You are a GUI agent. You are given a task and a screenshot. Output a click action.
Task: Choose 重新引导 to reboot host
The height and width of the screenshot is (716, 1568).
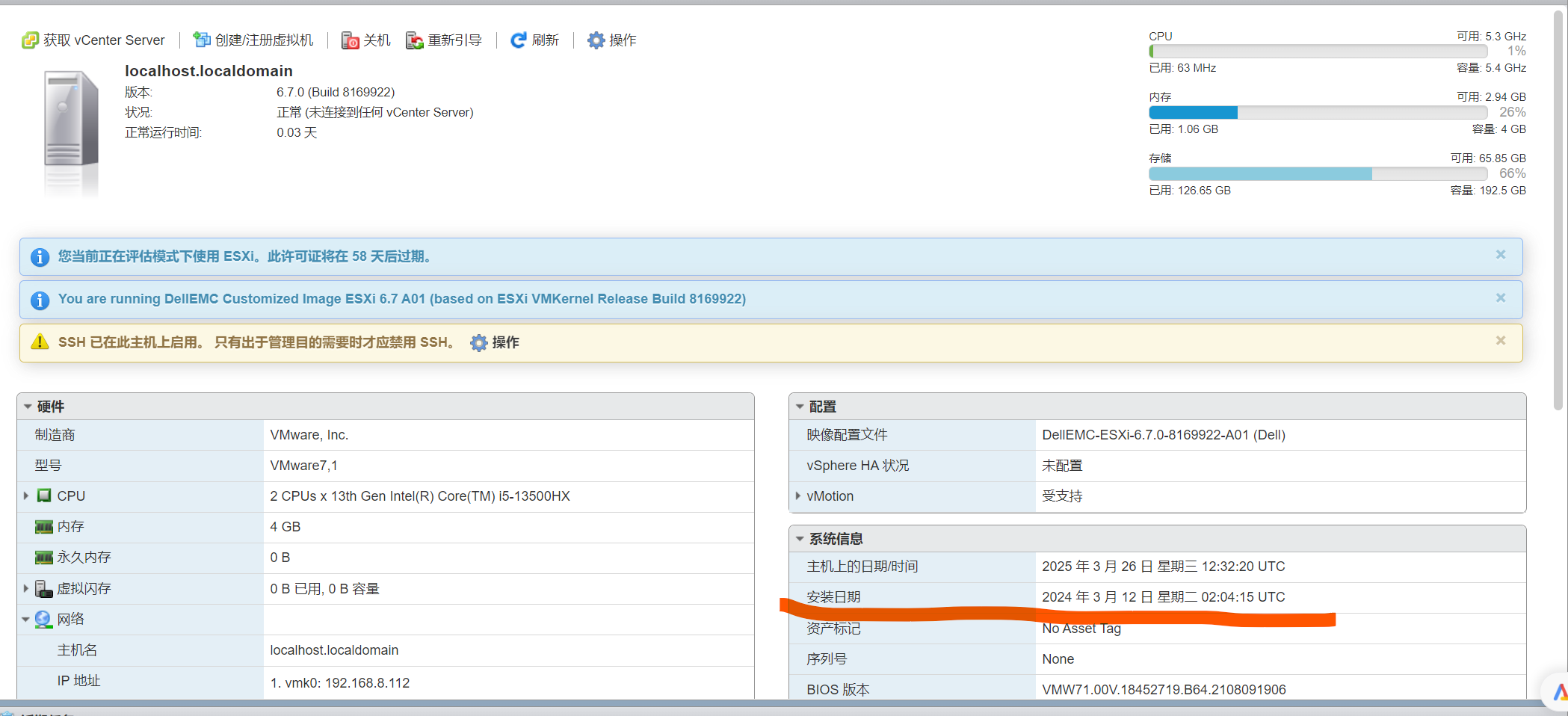[444, 40]
